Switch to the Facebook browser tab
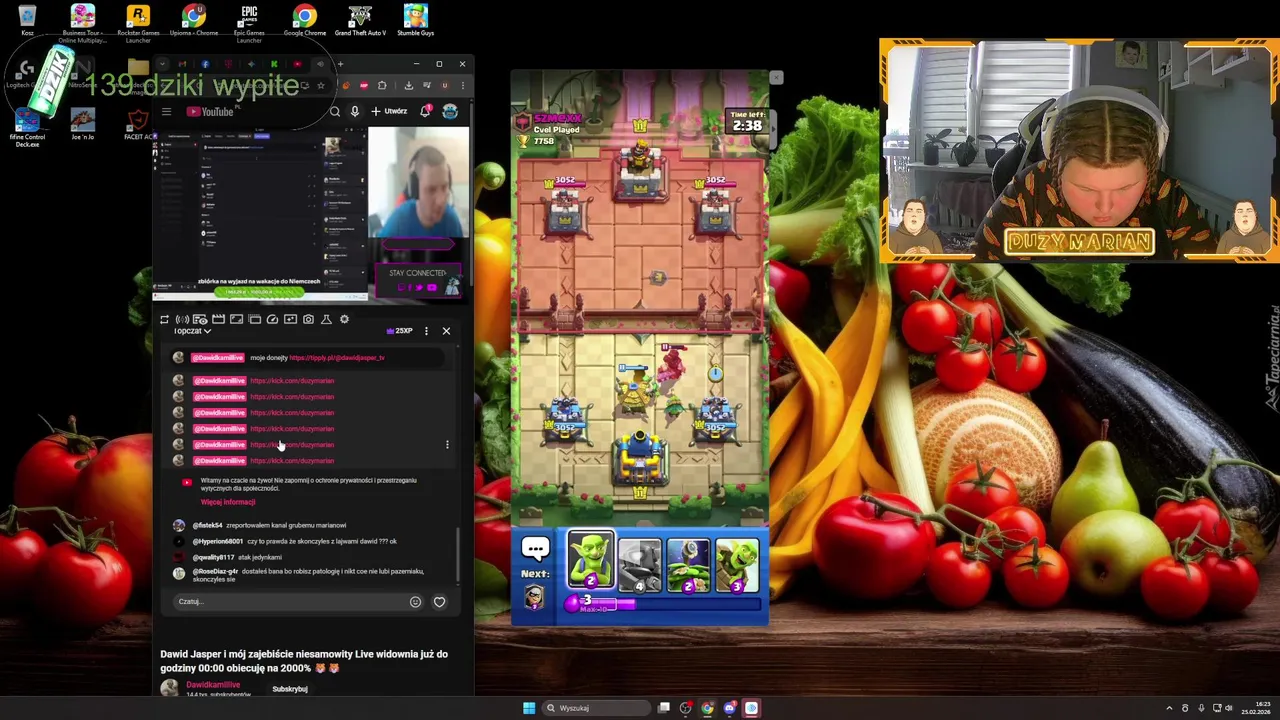 tap(205, 64)
